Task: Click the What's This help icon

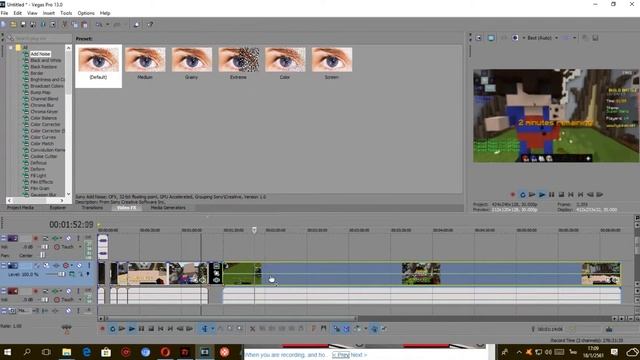Action: 150,24
